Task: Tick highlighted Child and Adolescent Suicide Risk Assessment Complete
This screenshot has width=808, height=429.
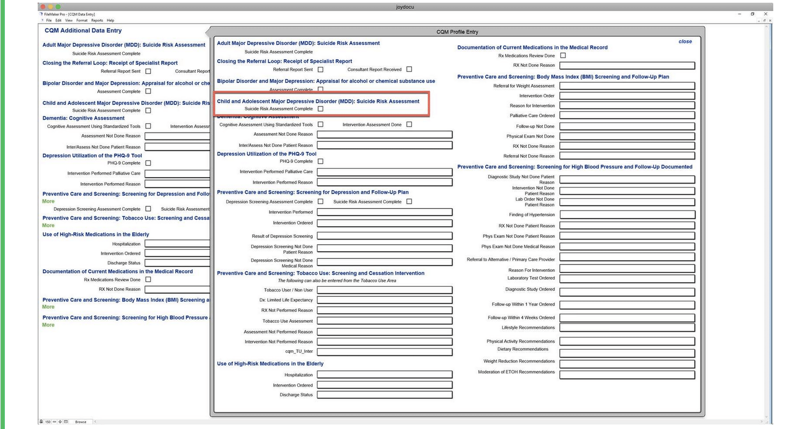Action: click(x=320, y=109)
